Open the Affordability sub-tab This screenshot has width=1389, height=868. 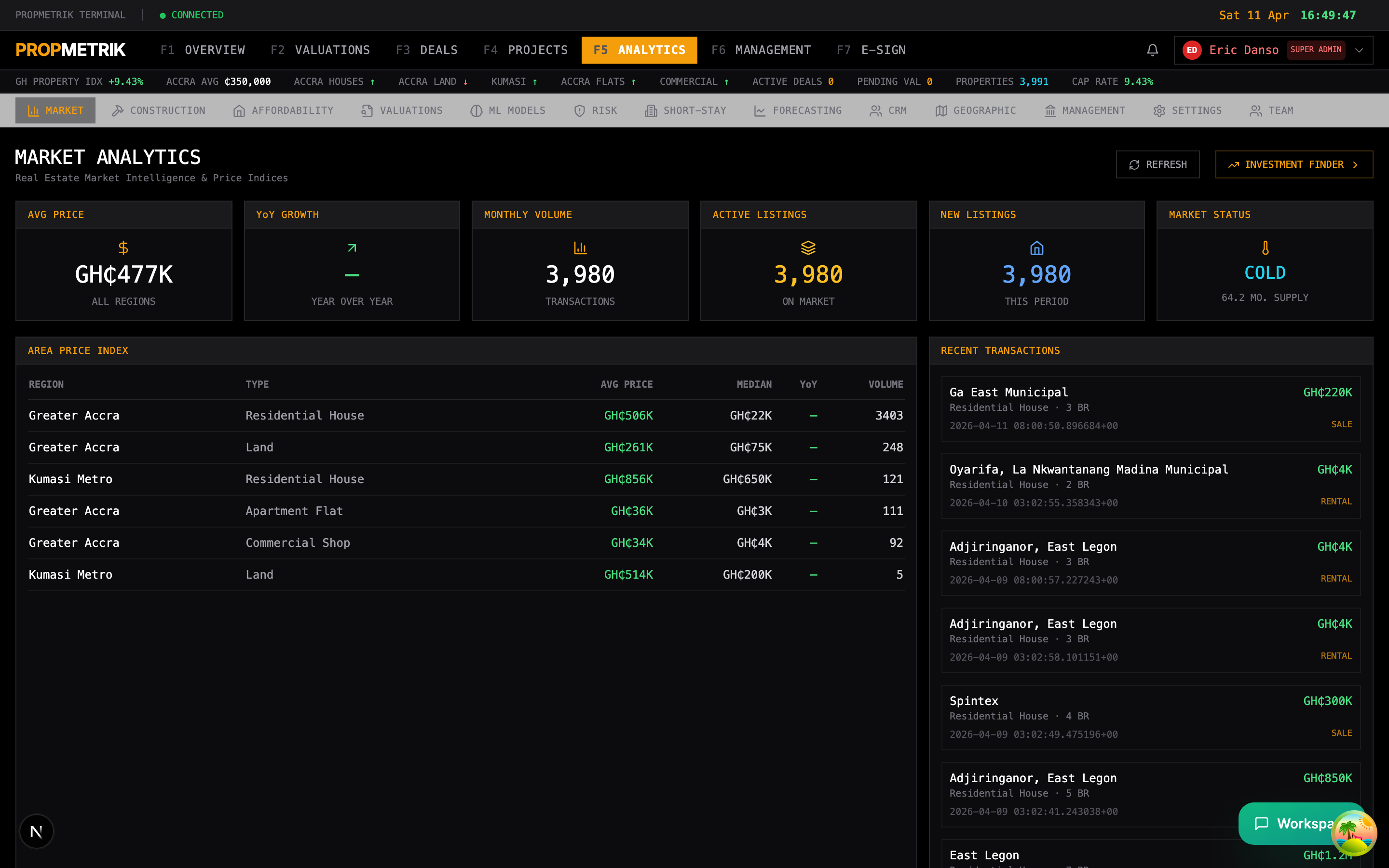283,110
